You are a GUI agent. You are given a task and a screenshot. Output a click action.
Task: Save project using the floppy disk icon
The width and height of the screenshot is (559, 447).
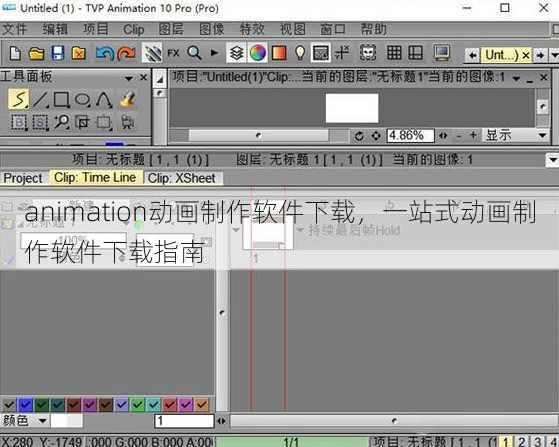58,53
